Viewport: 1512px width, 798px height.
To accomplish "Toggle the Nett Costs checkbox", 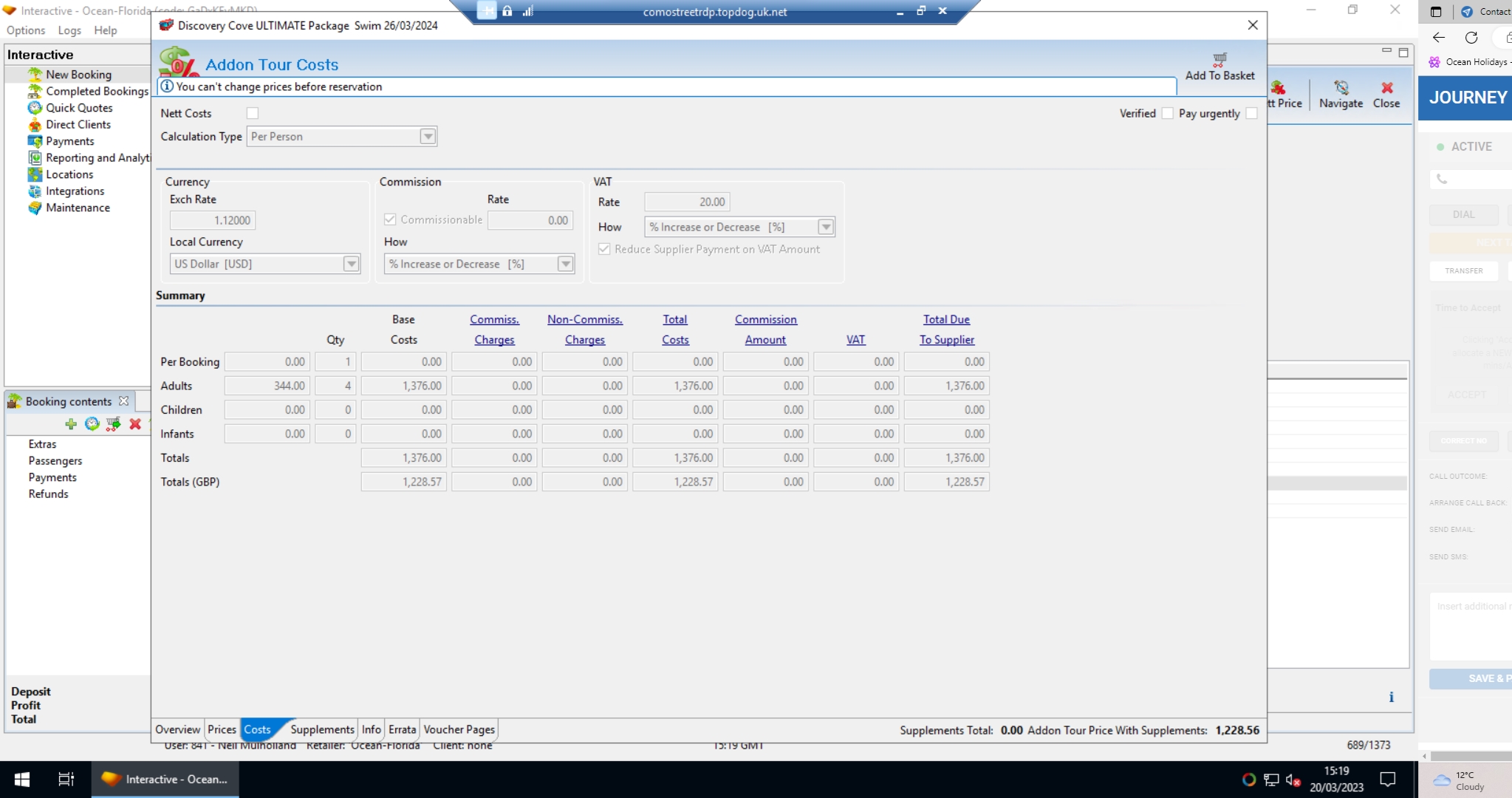I will [x=253, y=114].
